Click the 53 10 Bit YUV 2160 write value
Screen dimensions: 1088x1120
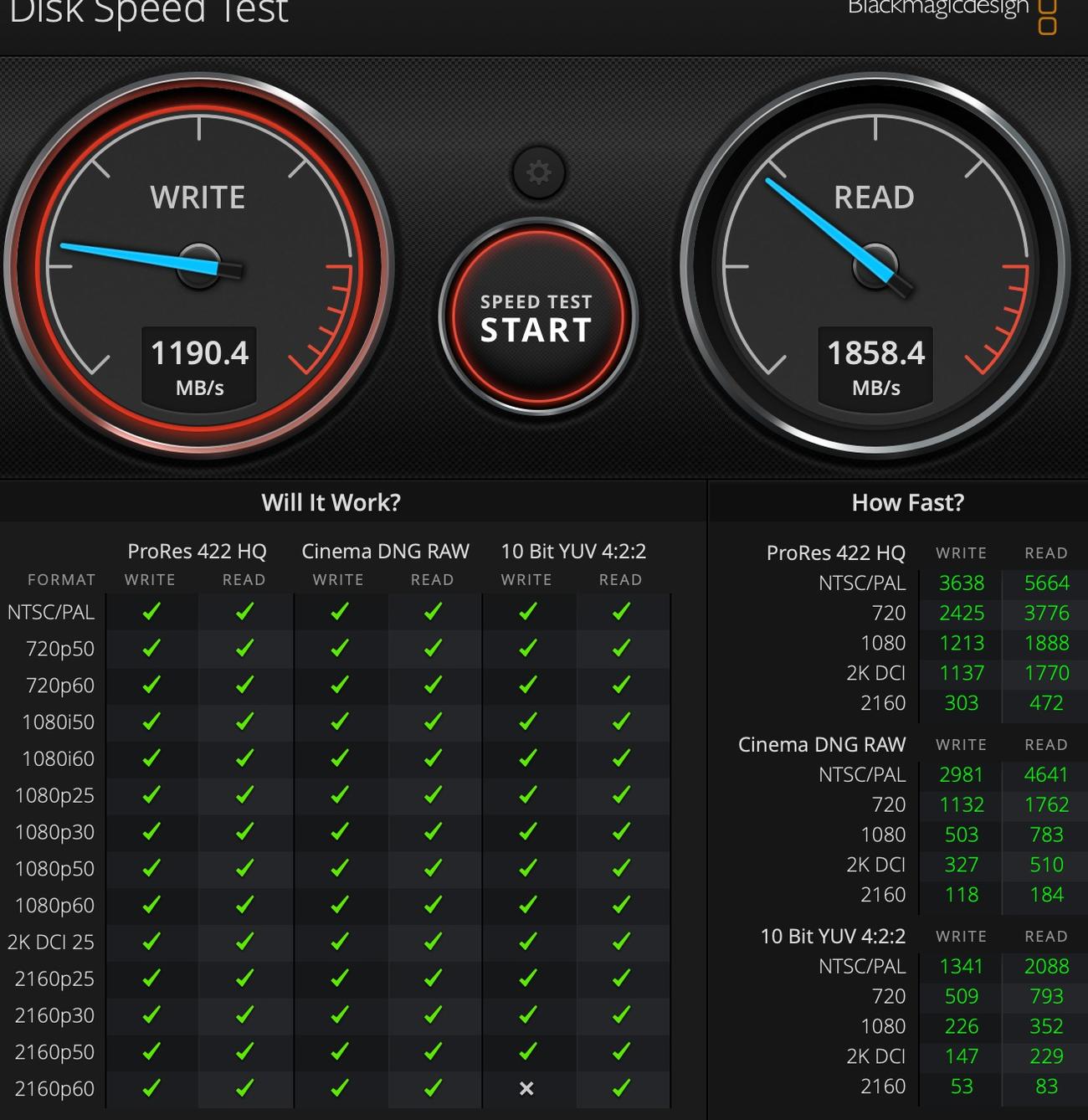pos(962,1086)
